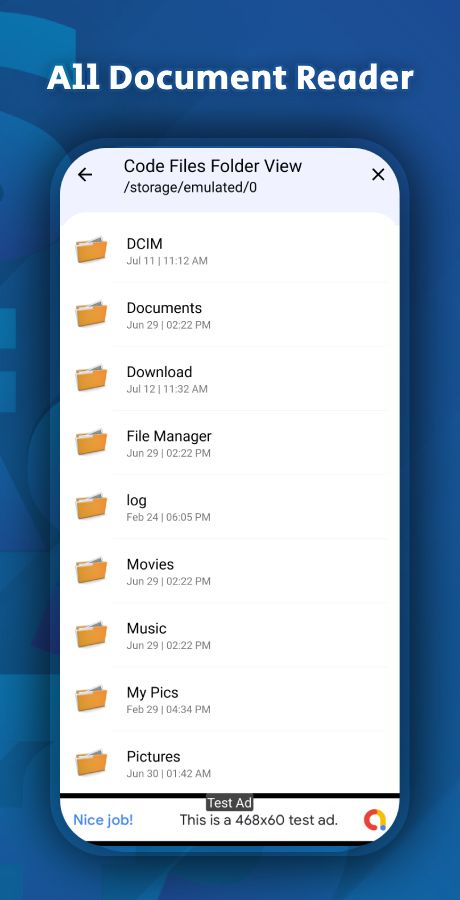Image resolution: width=460 pixels, height=900 pixels.
Task: Click the DCIM folder icon
Action: [x=91, y=250]
